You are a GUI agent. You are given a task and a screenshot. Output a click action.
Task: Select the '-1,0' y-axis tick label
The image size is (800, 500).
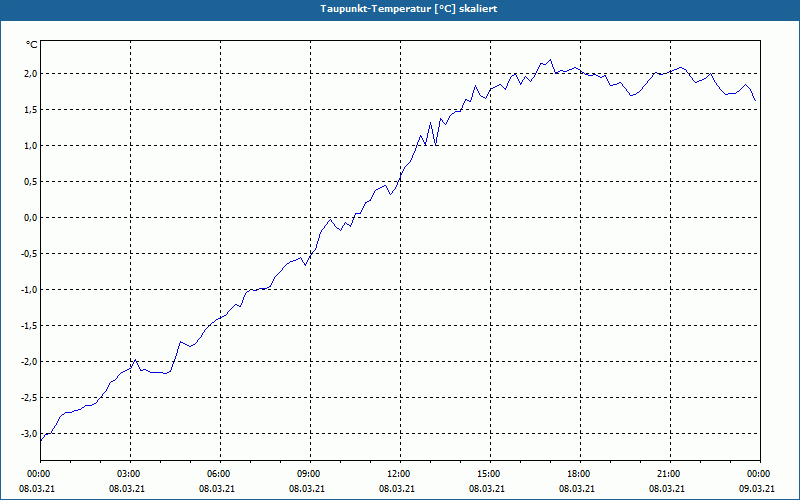point(30,290)
